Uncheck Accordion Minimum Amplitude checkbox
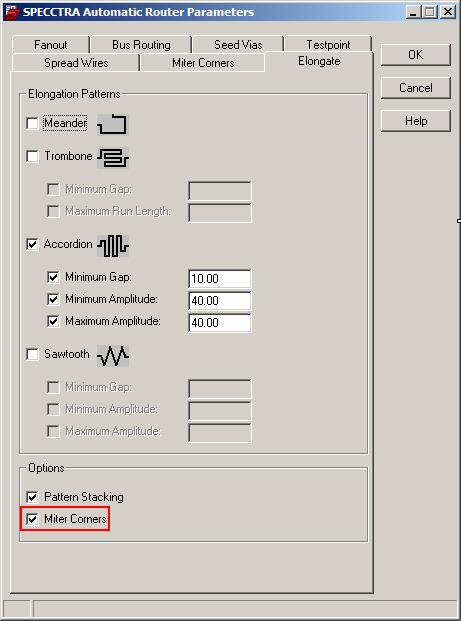 53,299
